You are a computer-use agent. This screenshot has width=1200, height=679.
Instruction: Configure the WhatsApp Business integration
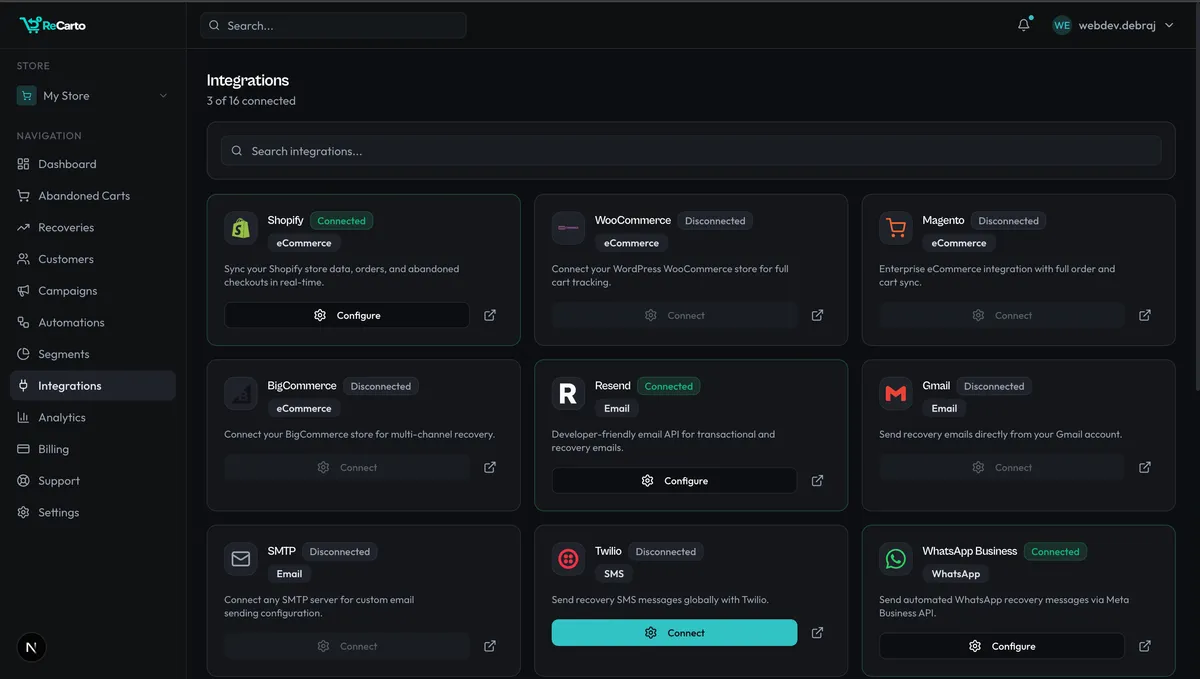pos(1002,646)
